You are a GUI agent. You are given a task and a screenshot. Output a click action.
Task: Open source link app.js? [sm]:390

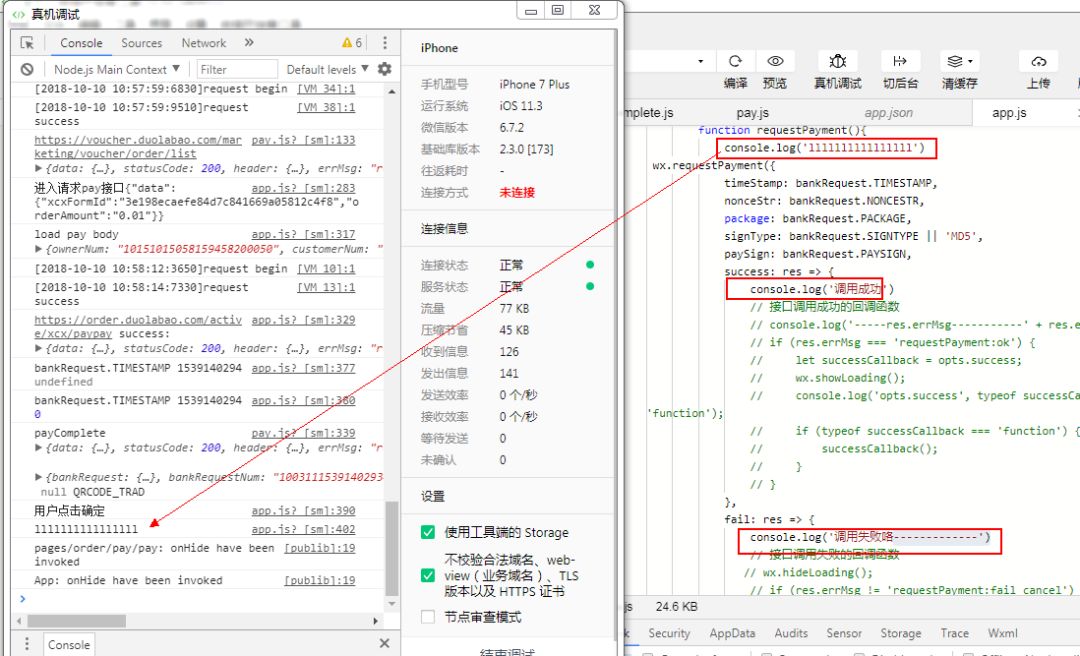click(x=303, y=511)
